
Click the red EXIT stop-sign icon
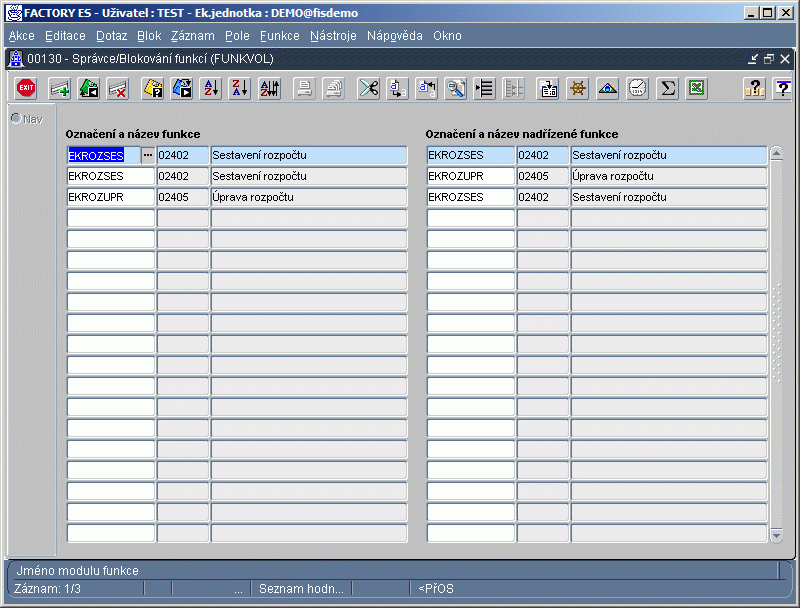(x=26, y=88)
